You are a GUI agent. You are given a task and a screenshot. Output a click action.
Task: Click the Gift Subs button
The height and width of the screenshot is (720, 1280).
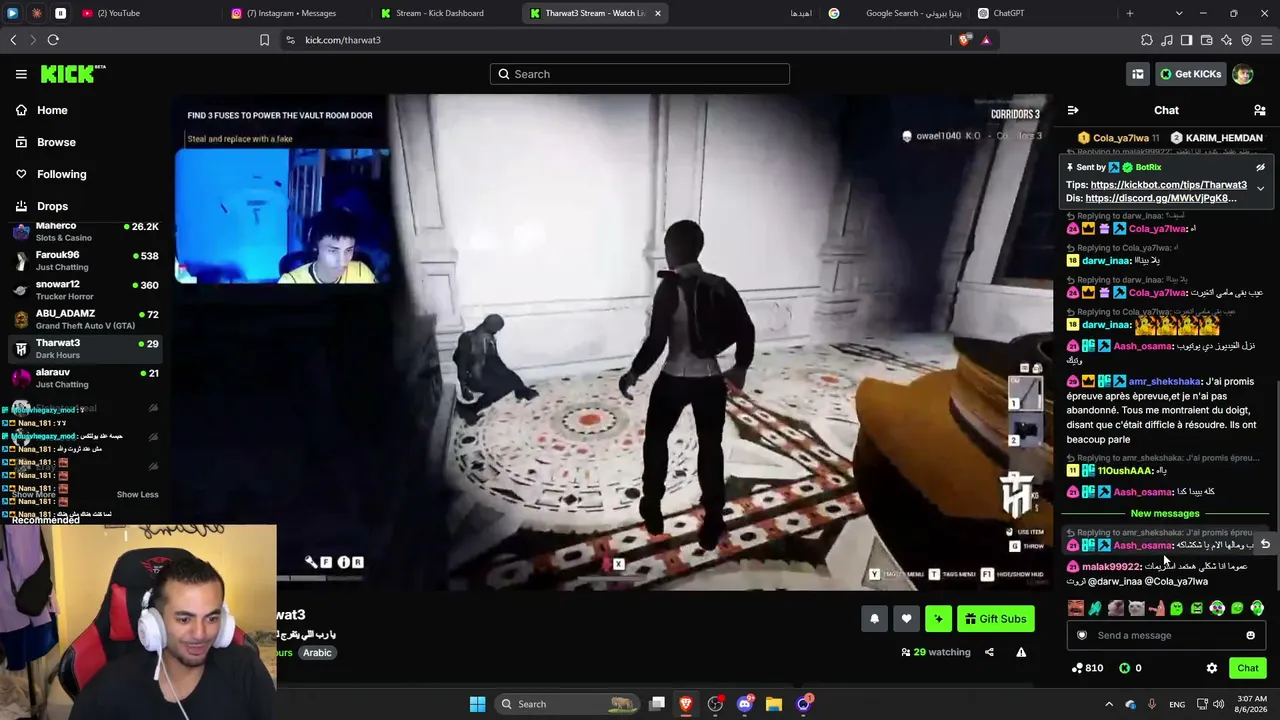pos(995,619)
